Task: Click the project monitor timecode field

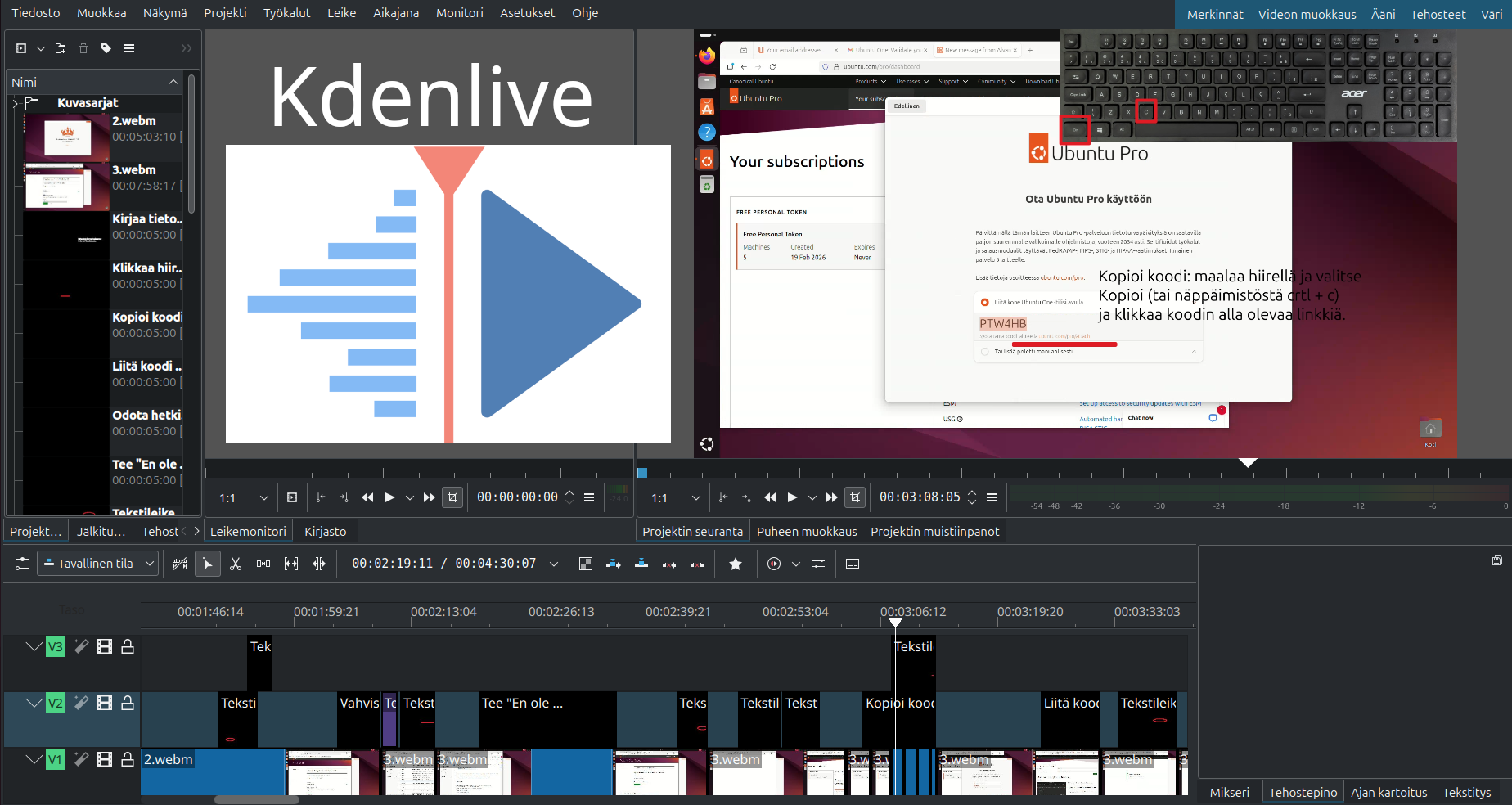Action: (920, 497)
